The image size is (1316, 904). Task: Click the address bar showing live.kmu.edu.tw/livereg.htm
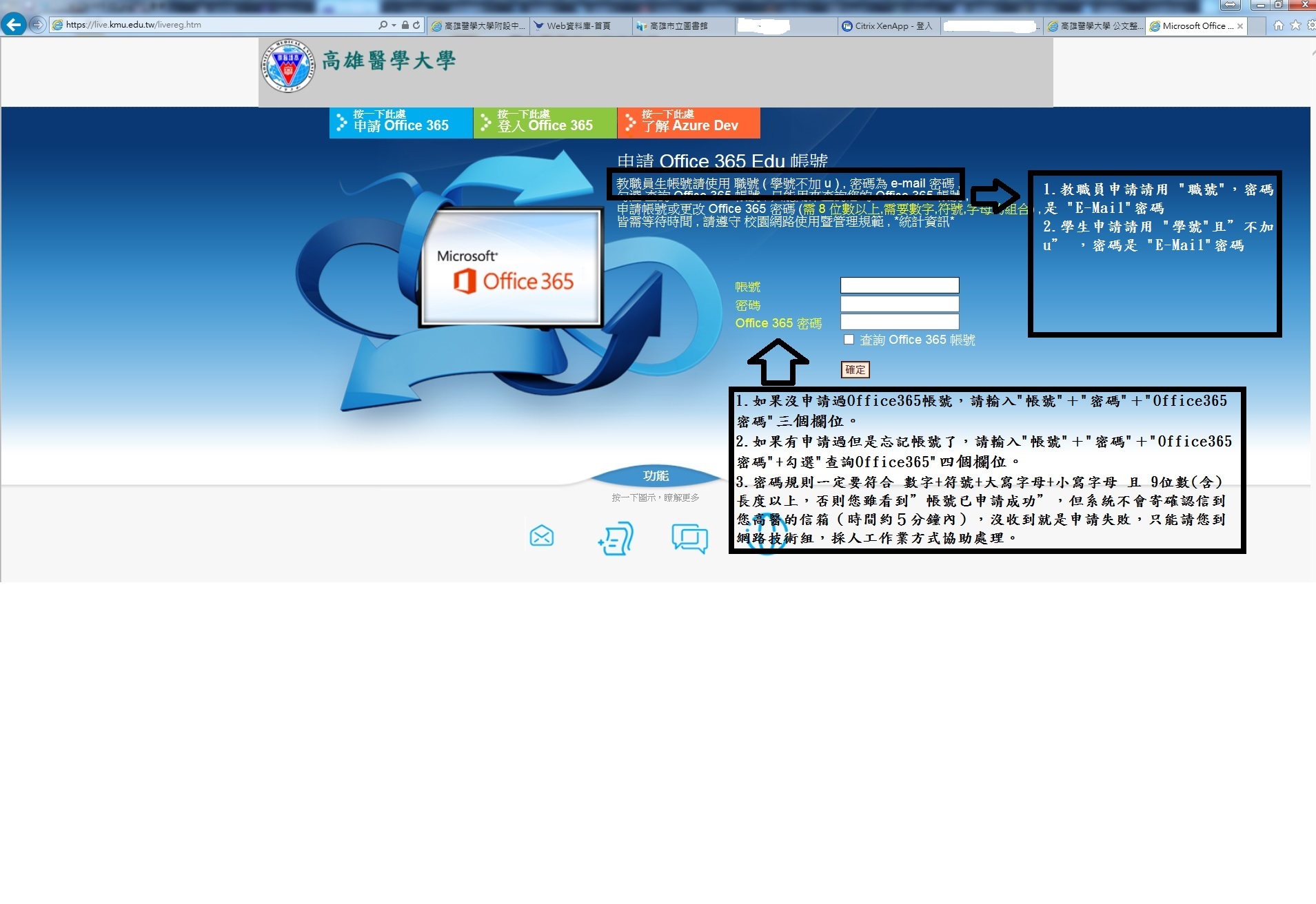point(214,25)
